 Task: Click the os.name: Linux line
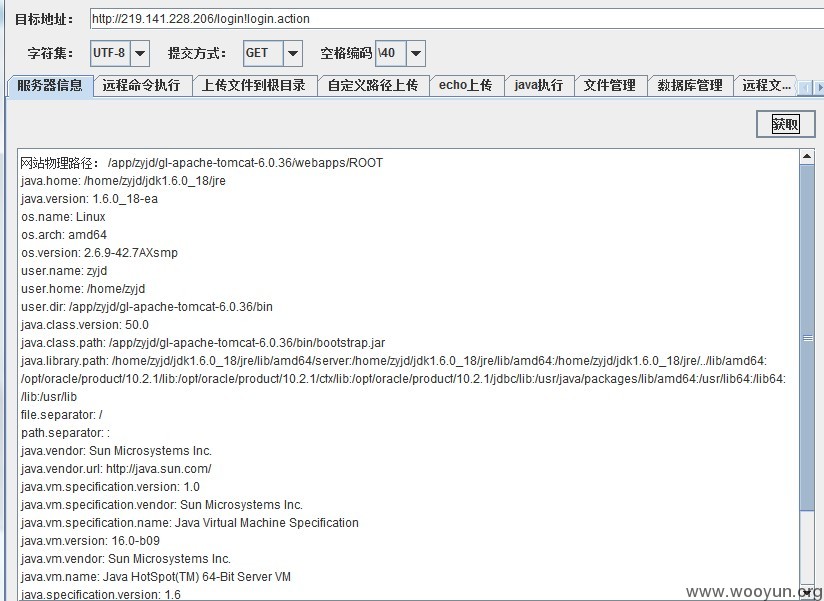tap(63, 216)
